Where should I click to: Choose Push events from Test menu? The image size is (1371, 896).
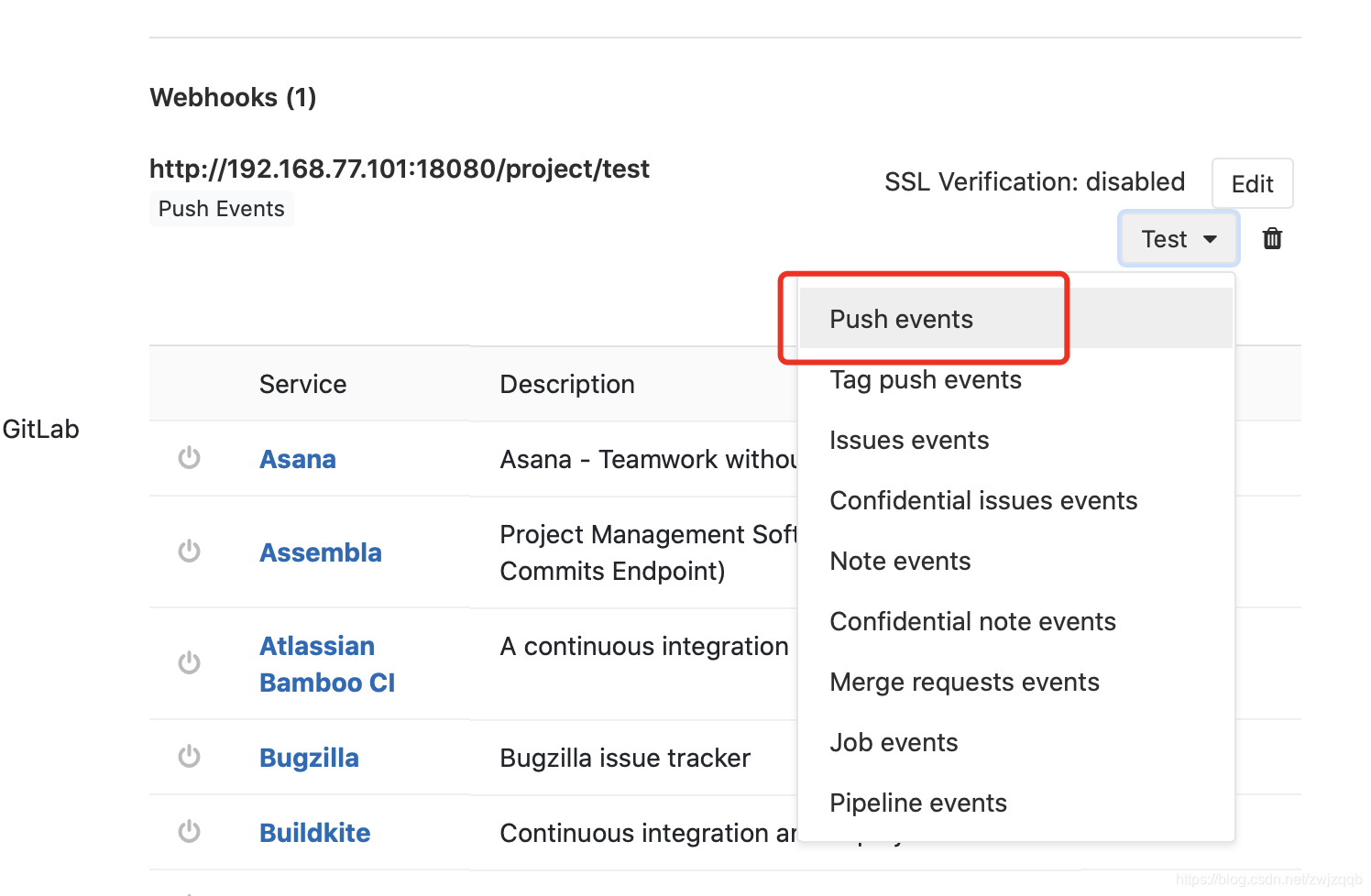[1015, 319]
